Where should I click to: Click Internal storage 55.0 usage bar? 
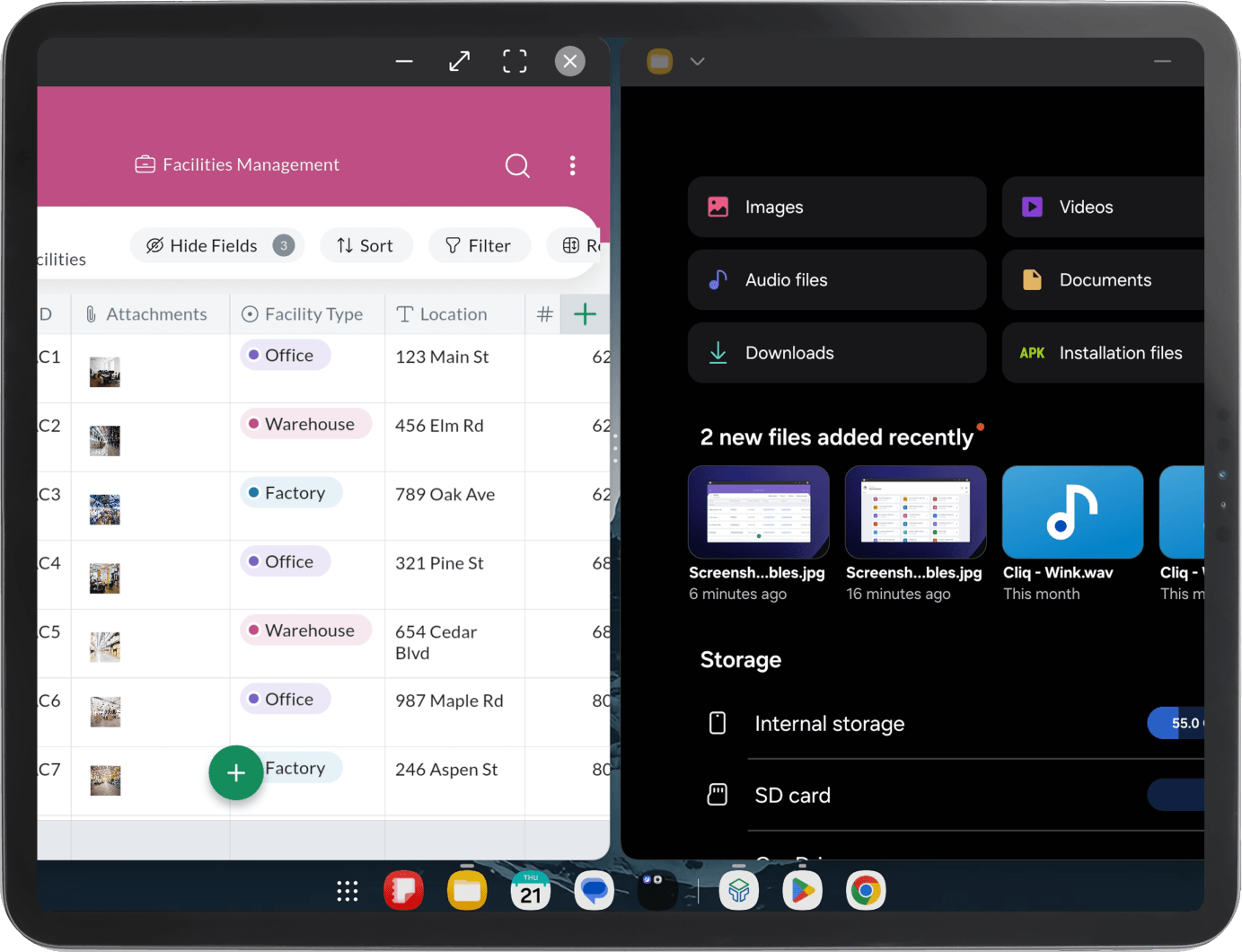[1176, 723]
